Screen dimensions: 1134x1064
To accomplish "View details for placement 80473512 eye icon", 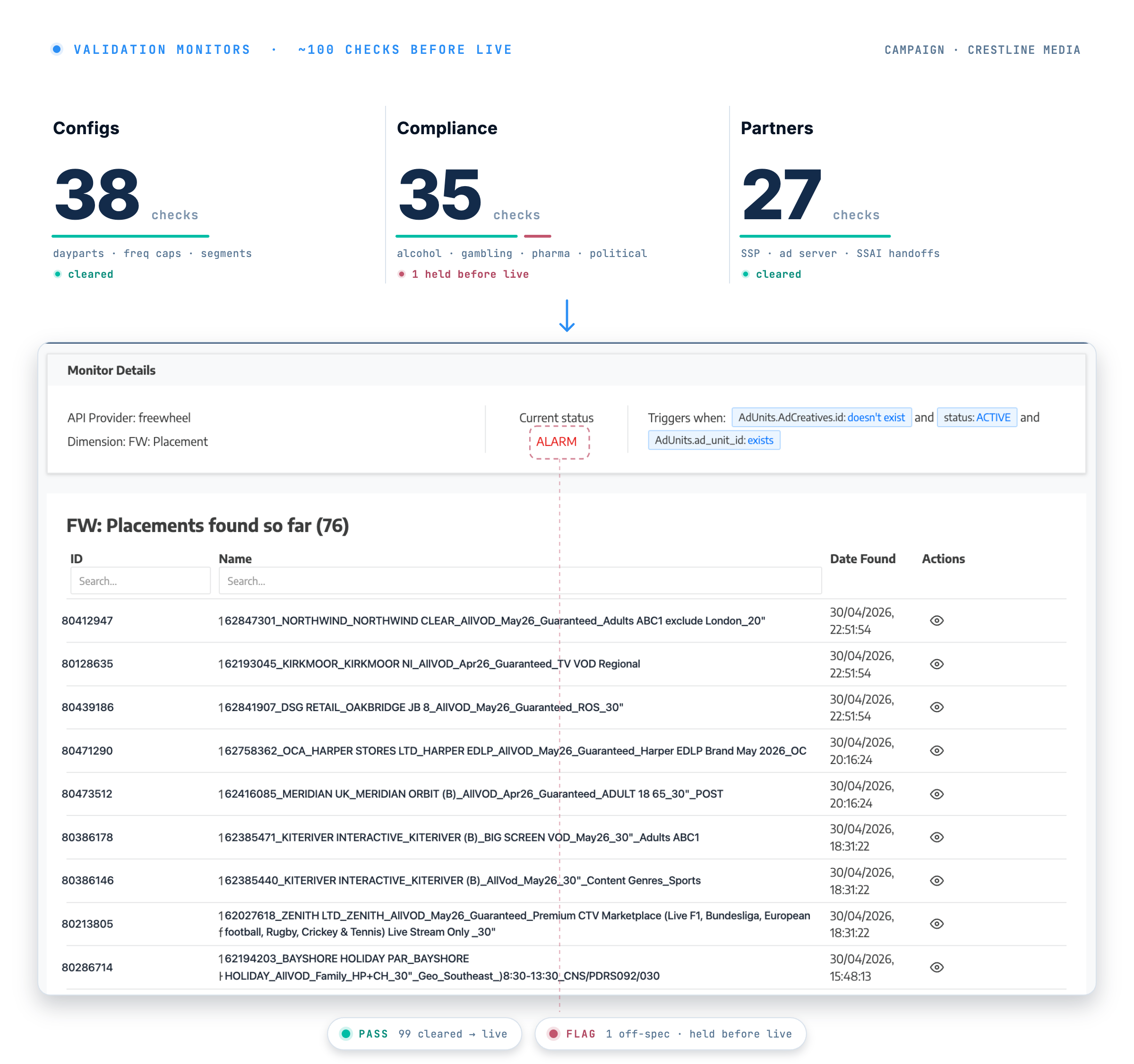I will [x=936, y=794].
